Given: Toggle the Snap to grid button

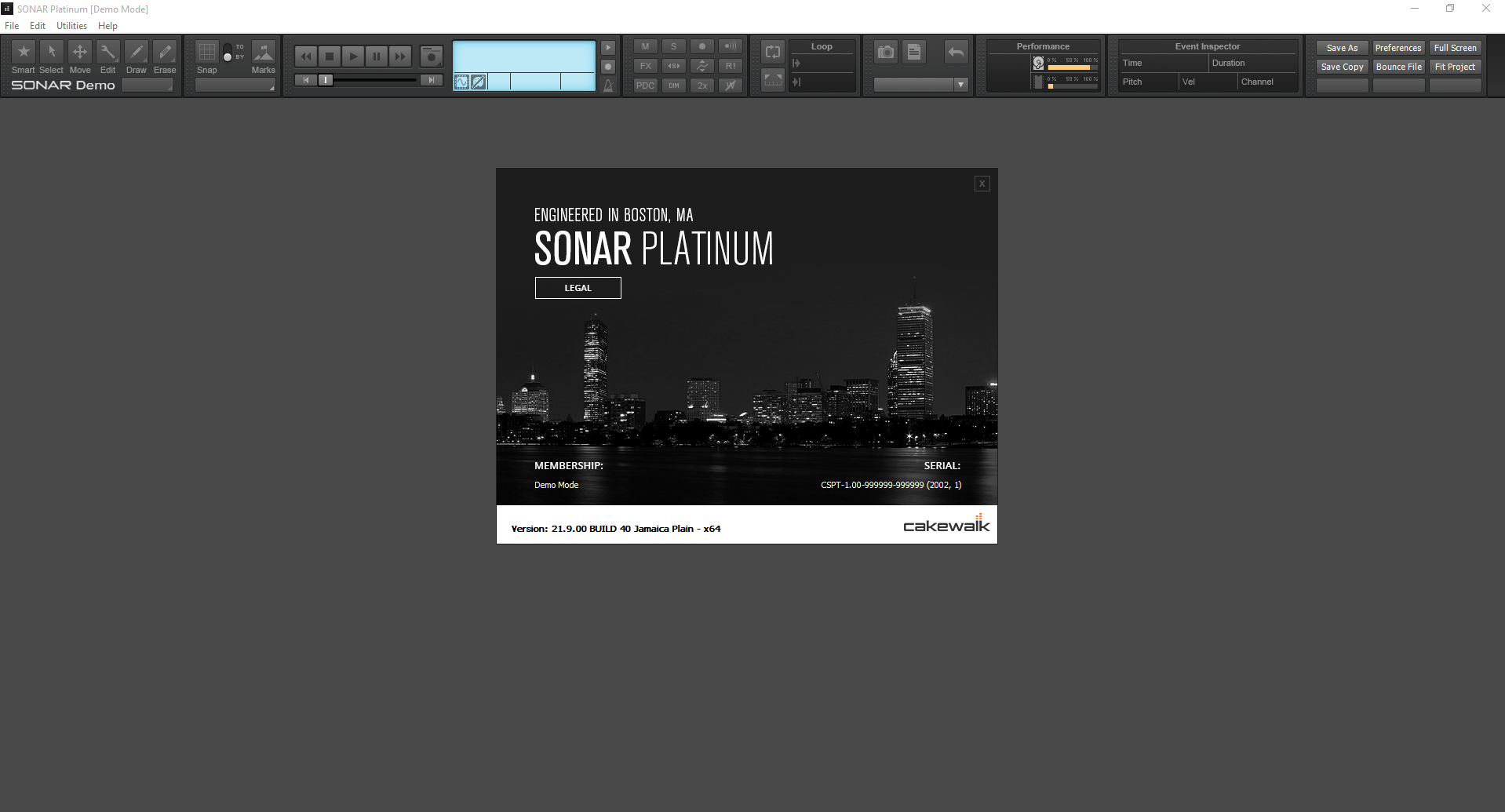Looking at the screenshot, I should tap(206, 53).
